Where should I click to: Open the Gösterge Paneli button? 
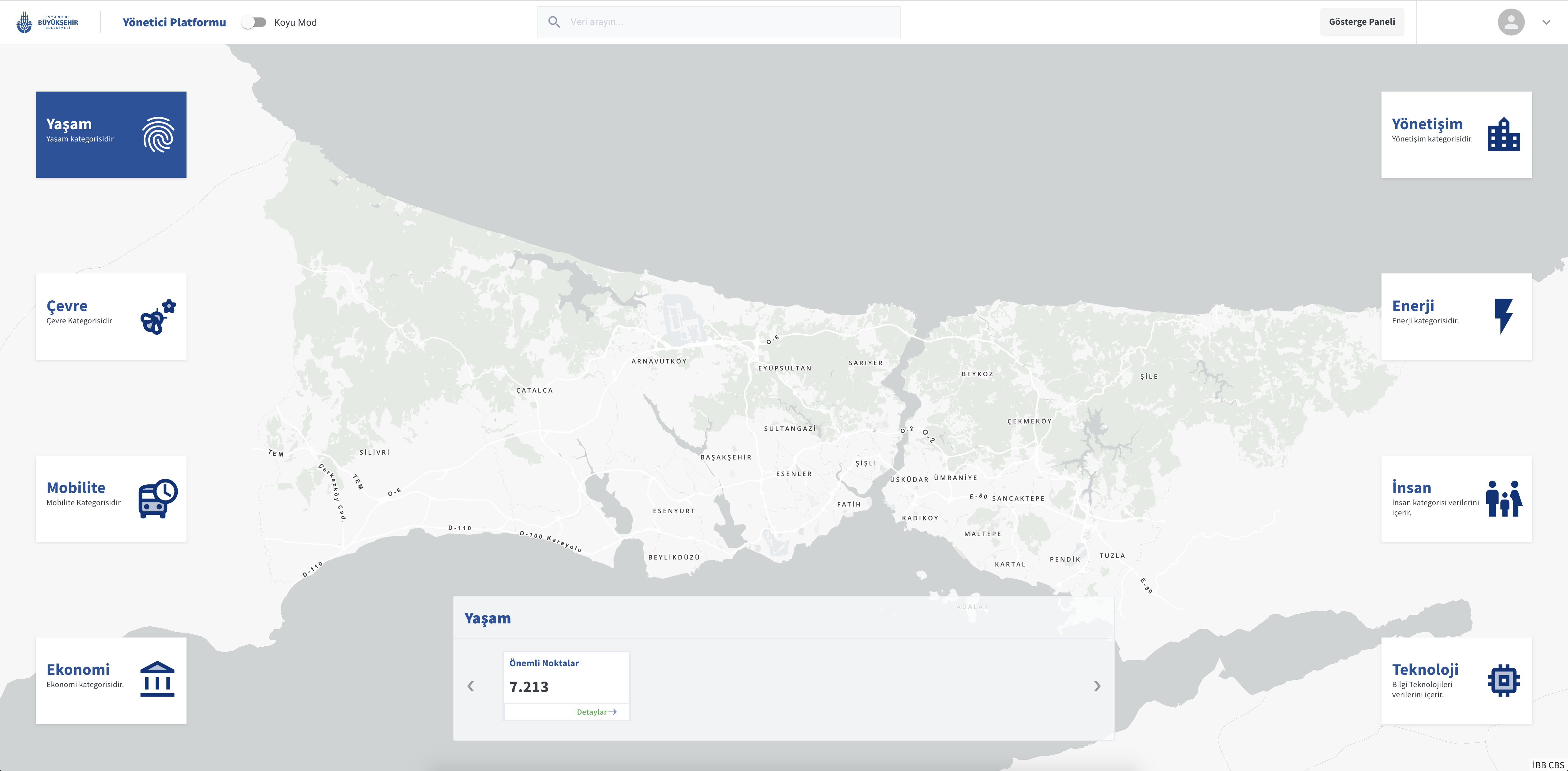(1362, 22)
